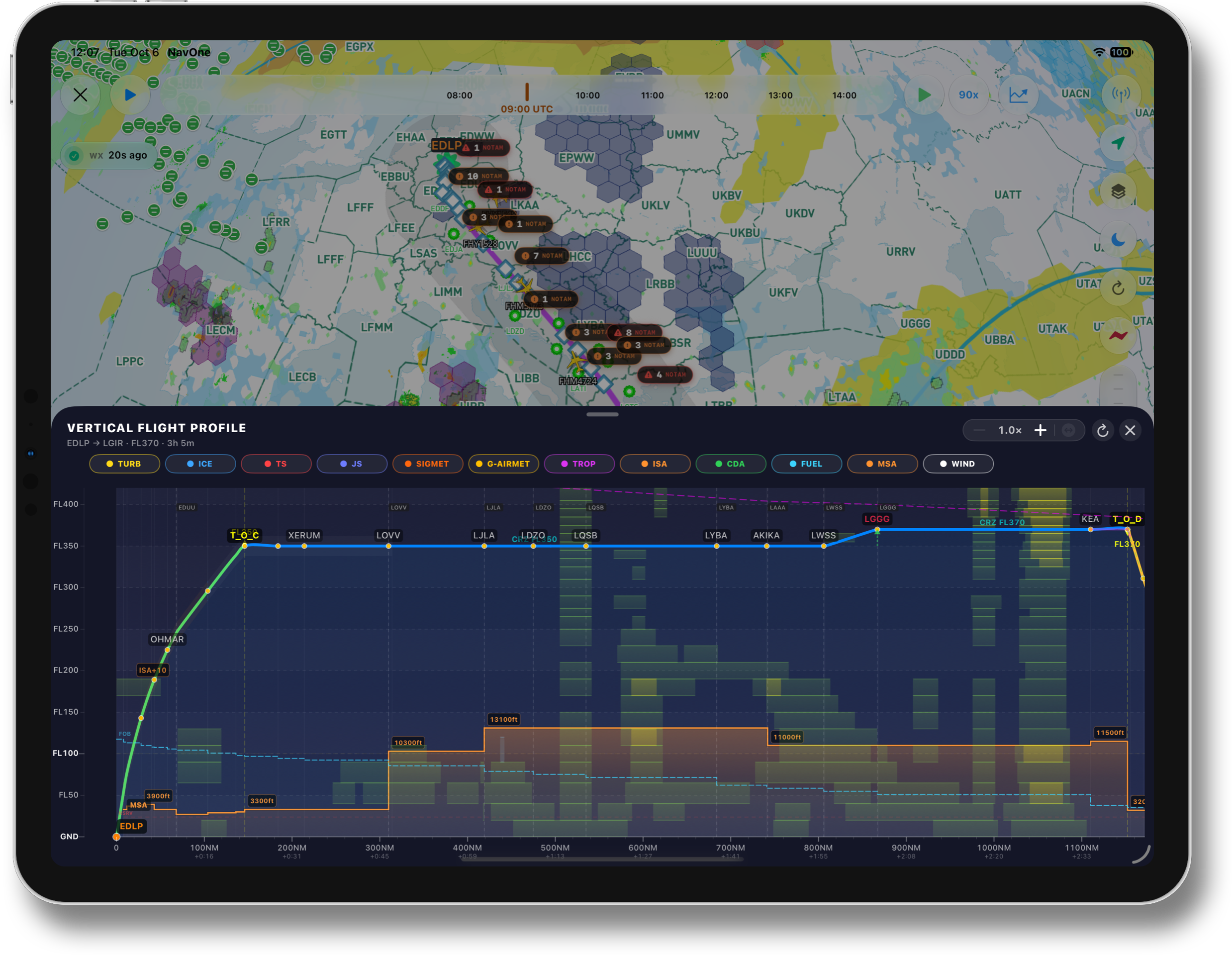
Task: Open the vertical profile chart icon
Action: point(1018,95)
